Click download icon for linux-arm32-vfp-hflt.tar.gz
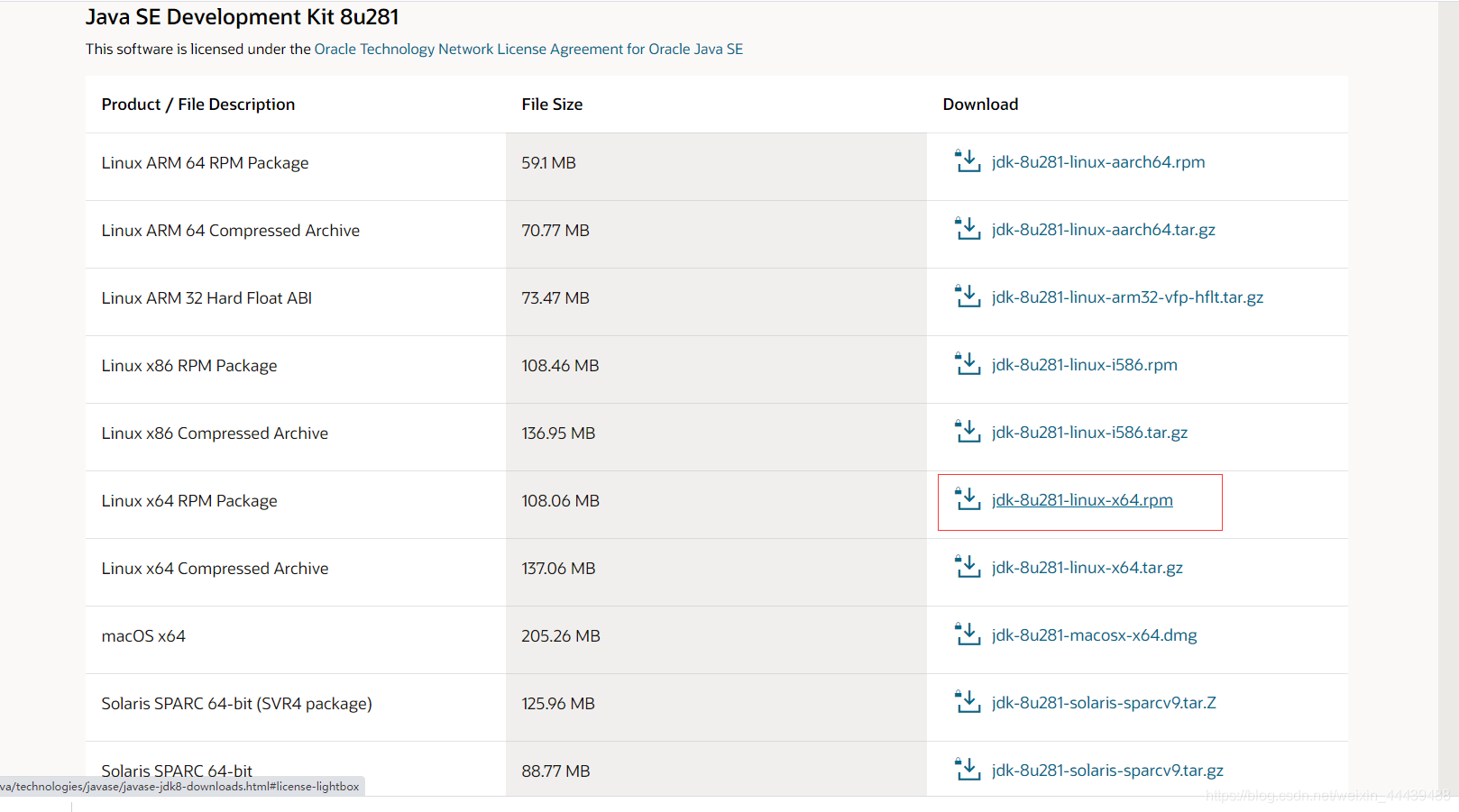Viewport: 1459px width, 812px height. 968,297
